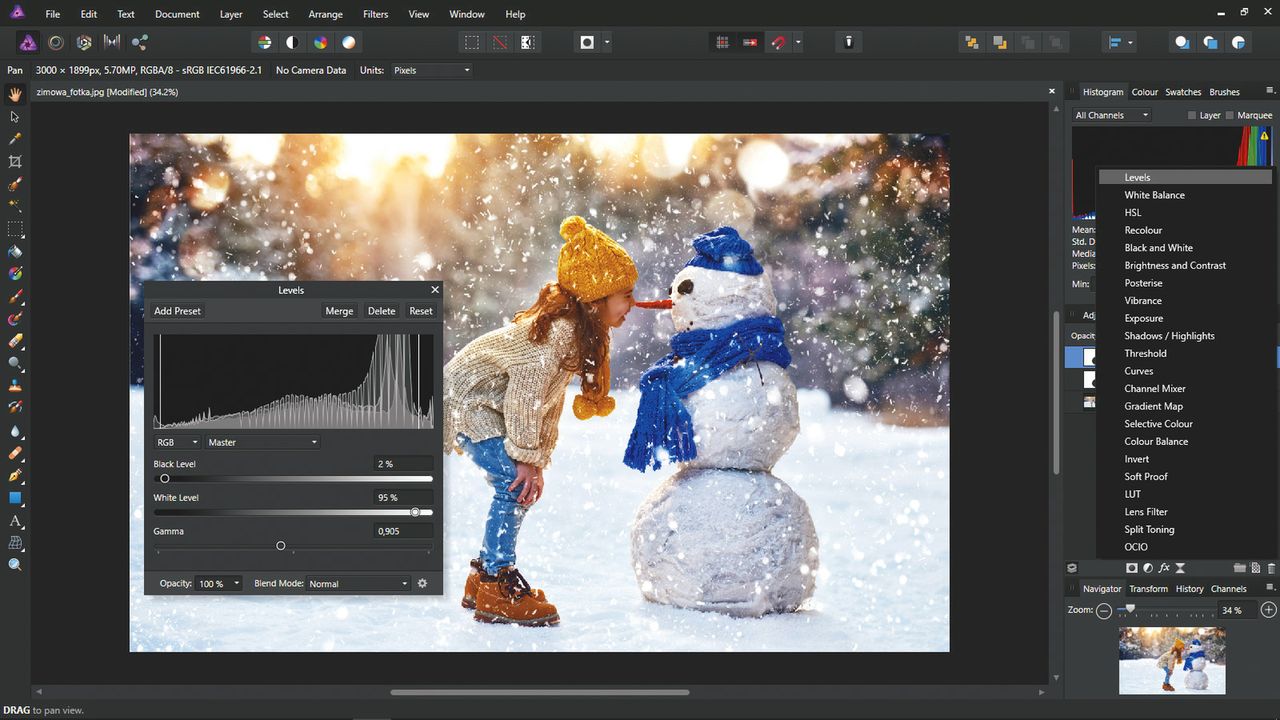Viewport: 1280px width, 720px height.
Task: Click the Black Level slider handle
Action: [165, 479]
